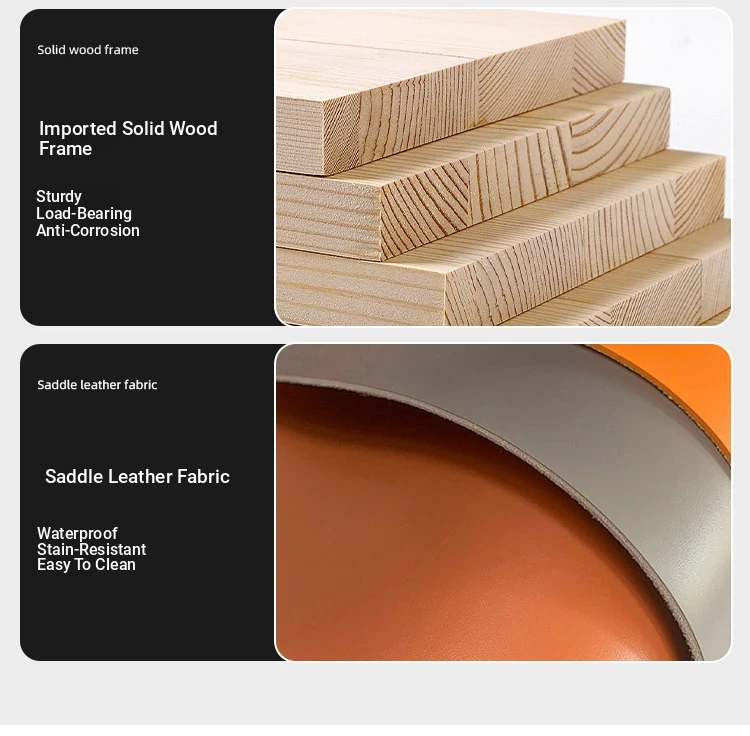Open the stacked wood planks image
The height and width of the screenshot is (736, 750).
[x=503, y=167]
